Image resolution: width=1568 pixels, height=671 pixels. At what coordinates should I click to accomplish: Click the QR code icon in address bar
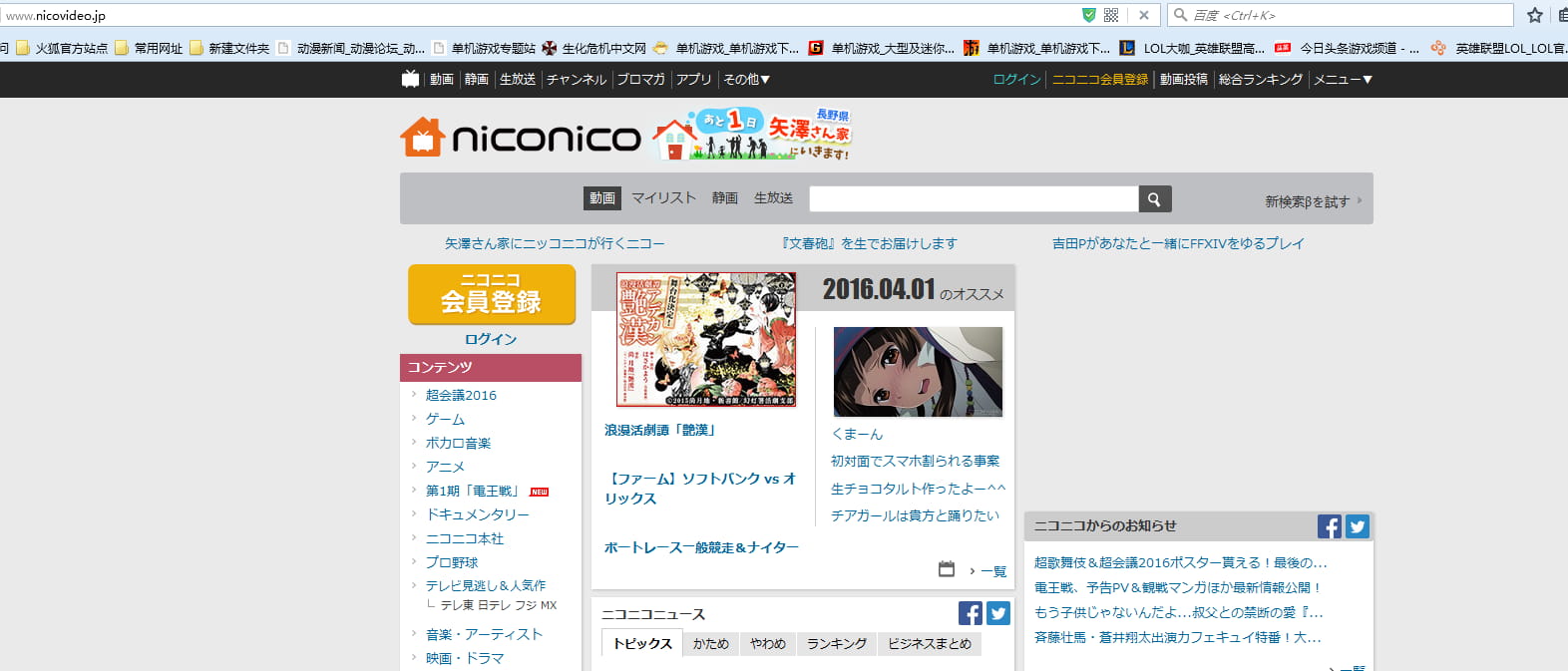pos(1111,15)
